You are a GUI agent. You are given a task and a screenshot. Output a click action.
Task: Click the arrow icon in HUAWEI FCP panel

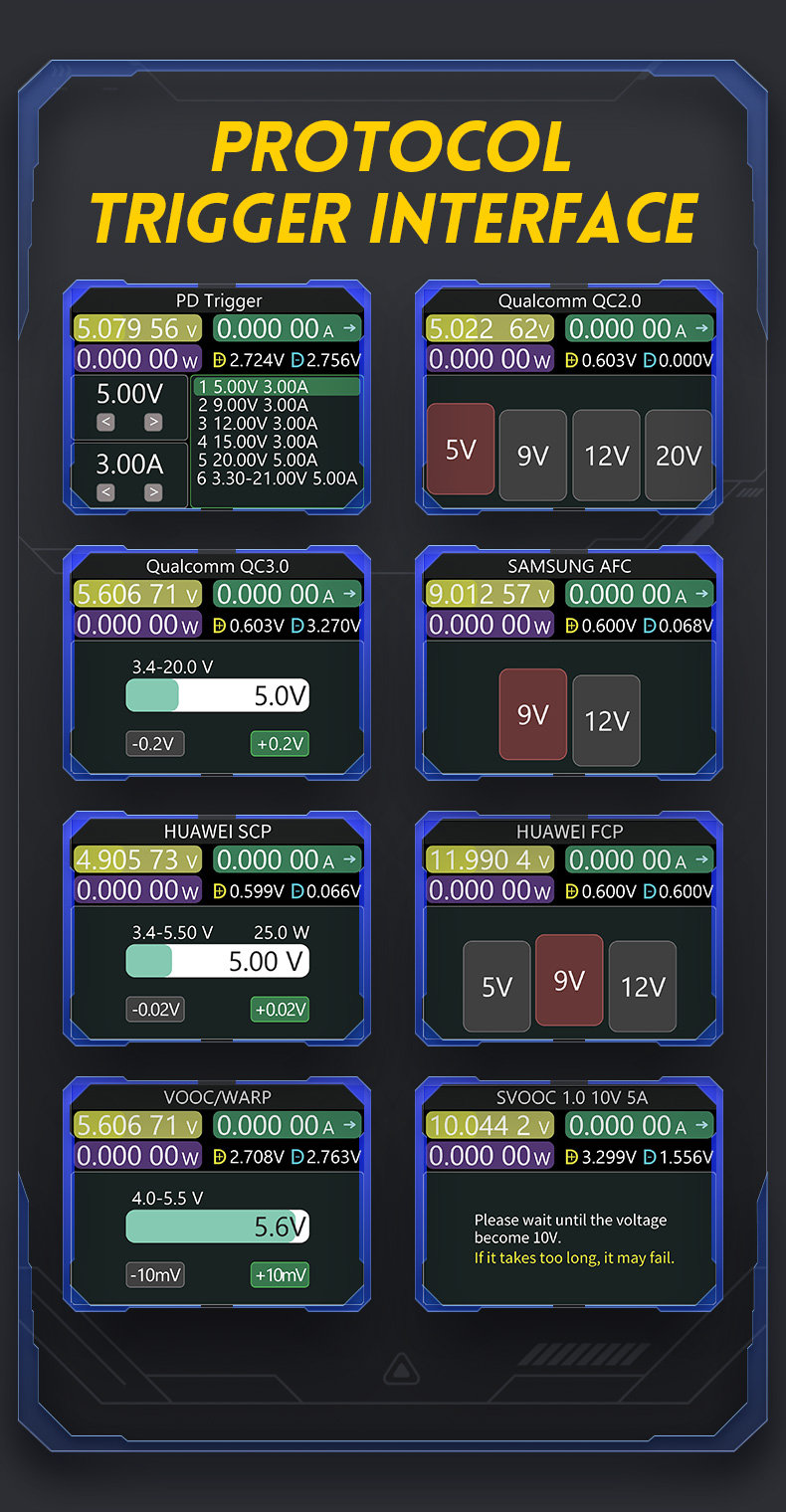(702, 859)
